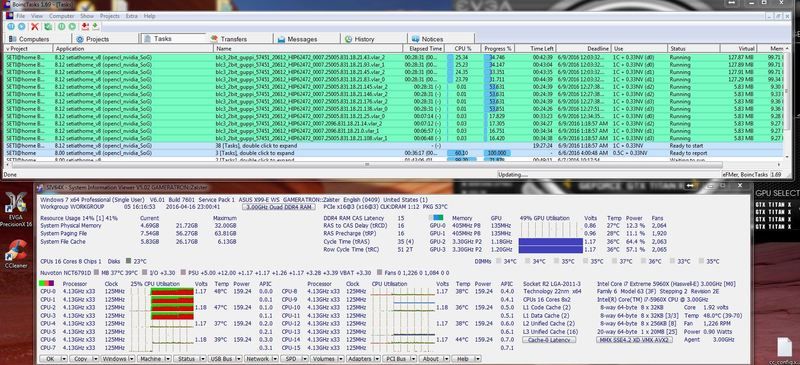The height and width of the screenshot is (365, 800).
Task: Open the dropdown arrow next to Volumes
Action: coord(340,359)
